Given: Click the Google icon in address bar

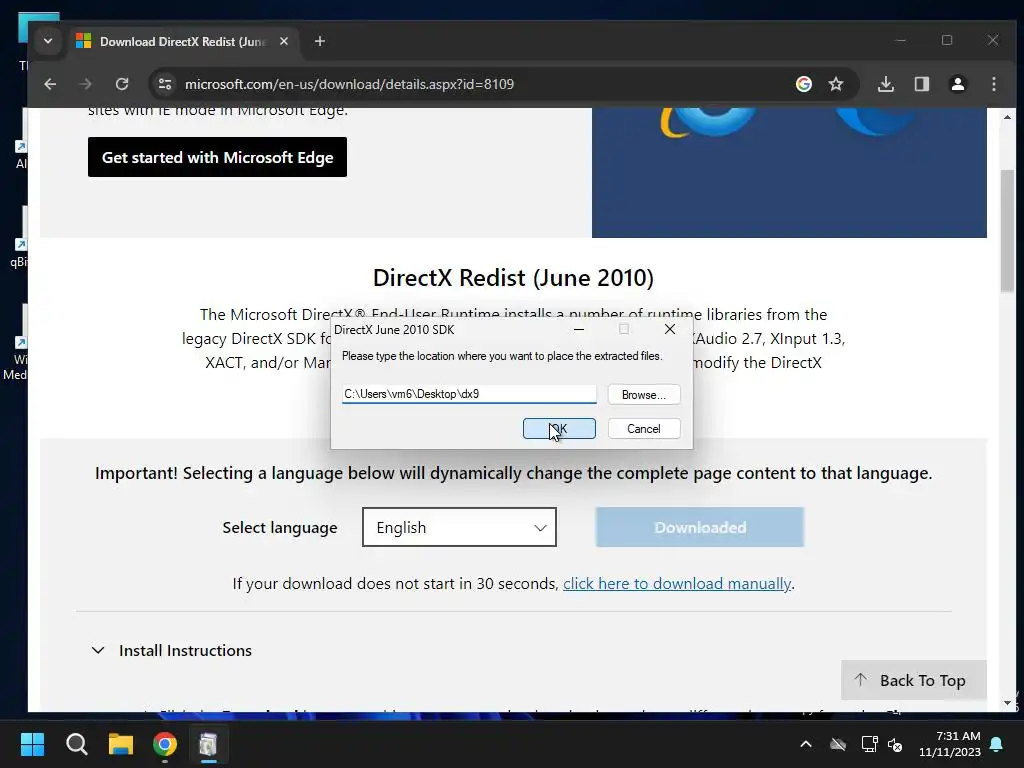Looking at the screenshot, I should click(x=804, y=84).
